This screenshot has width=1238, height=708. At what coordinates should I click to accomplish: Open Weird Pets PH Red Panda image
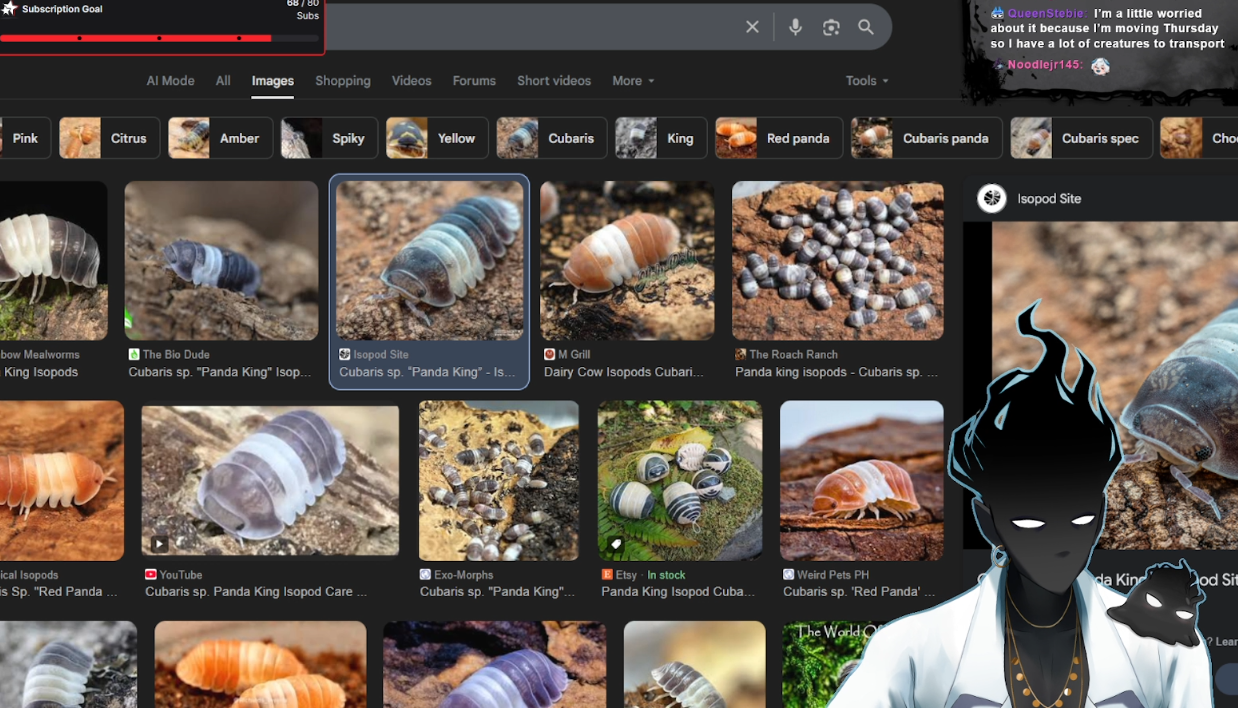861,480
